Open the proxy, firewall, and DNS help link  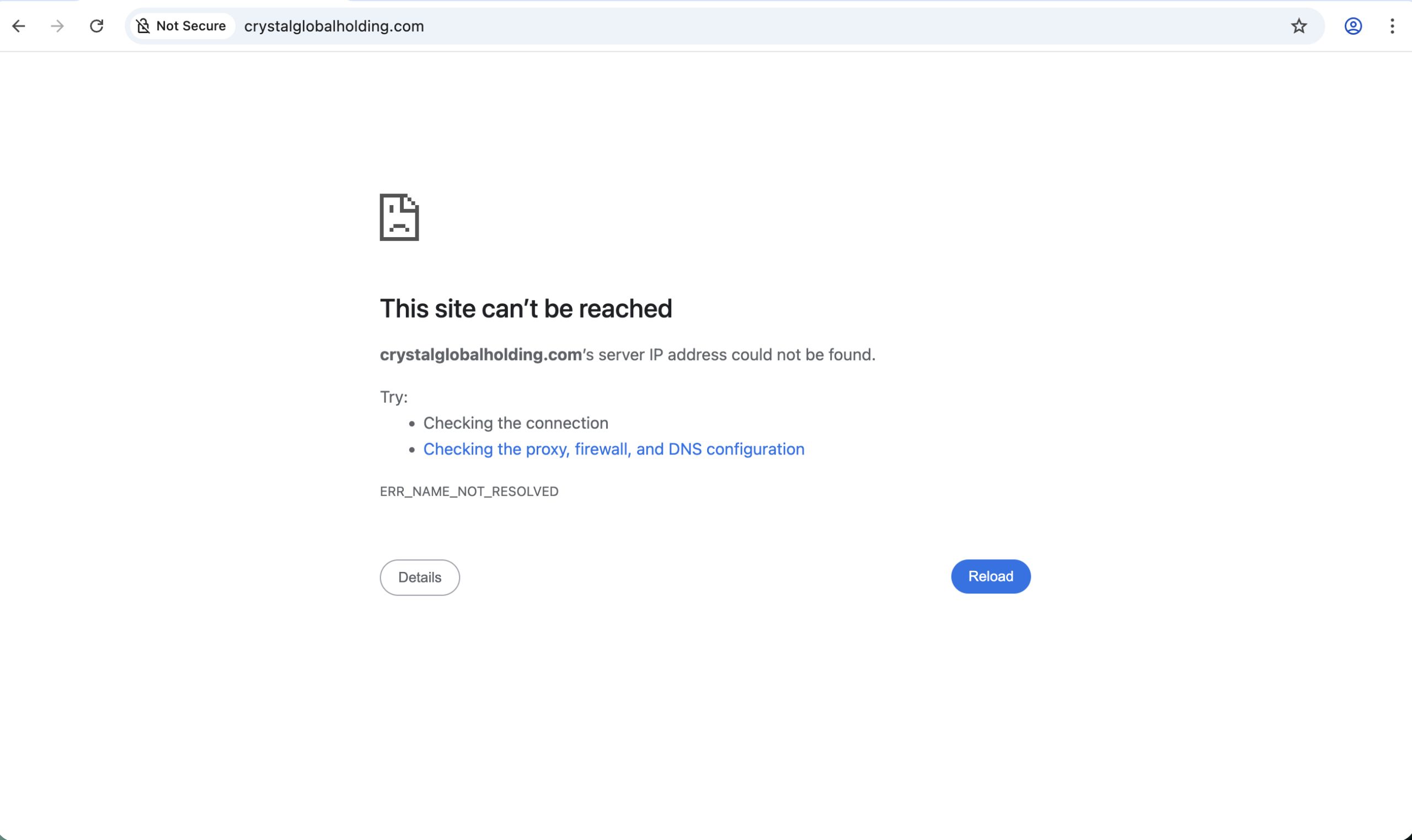pyautogui.click(x=613, y=449)
